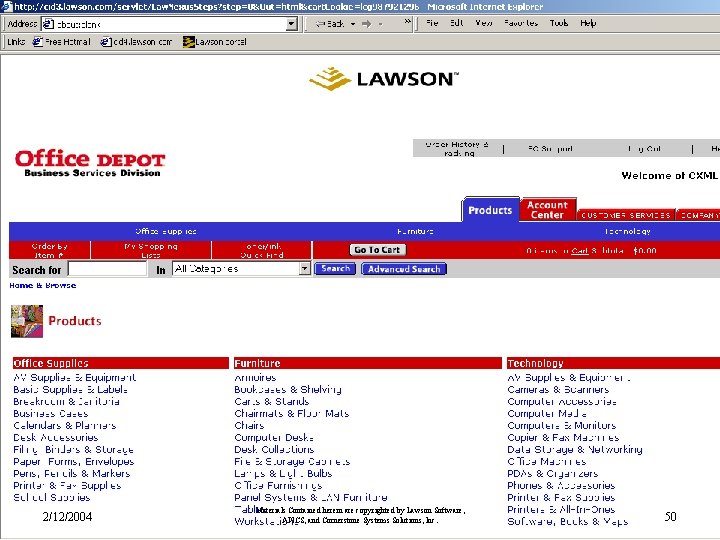Screen dimensions: 720x540
Task: Open School Supplies category
Action: point(51,497)
